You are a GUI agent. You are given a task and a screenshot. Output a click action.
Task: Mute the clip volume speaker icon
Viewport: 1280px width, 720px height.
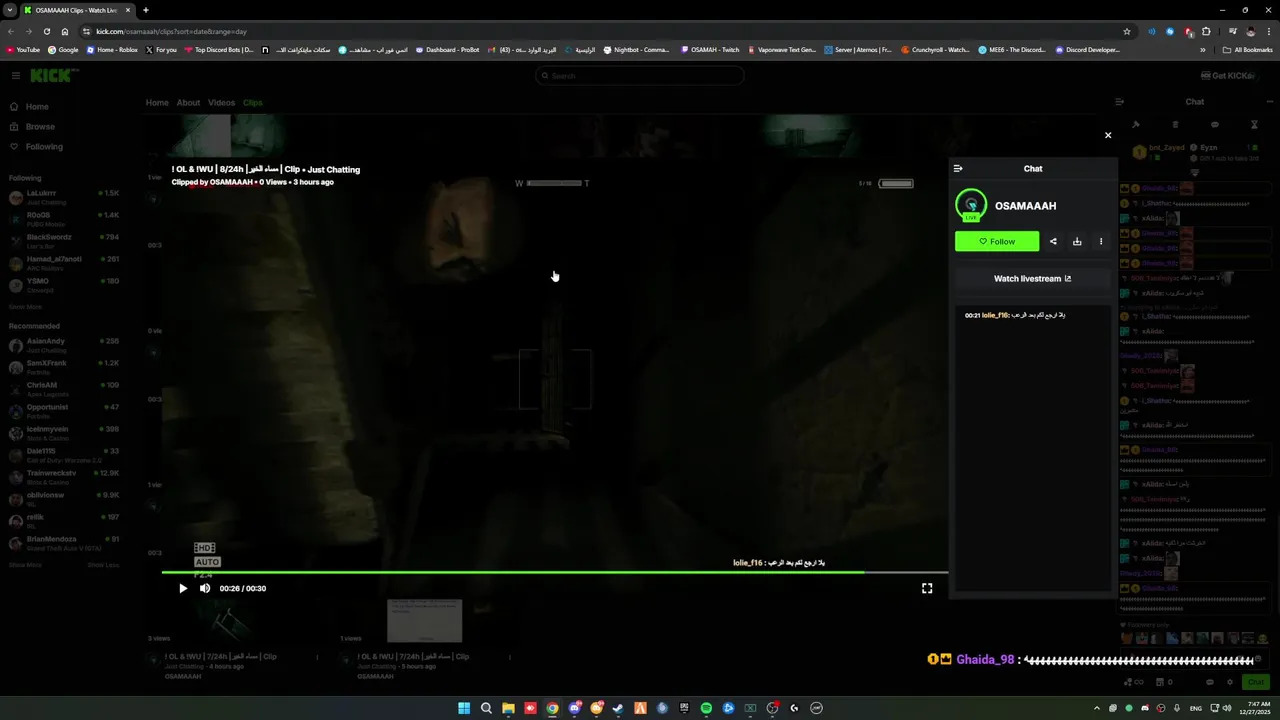(x=205, y=588)
